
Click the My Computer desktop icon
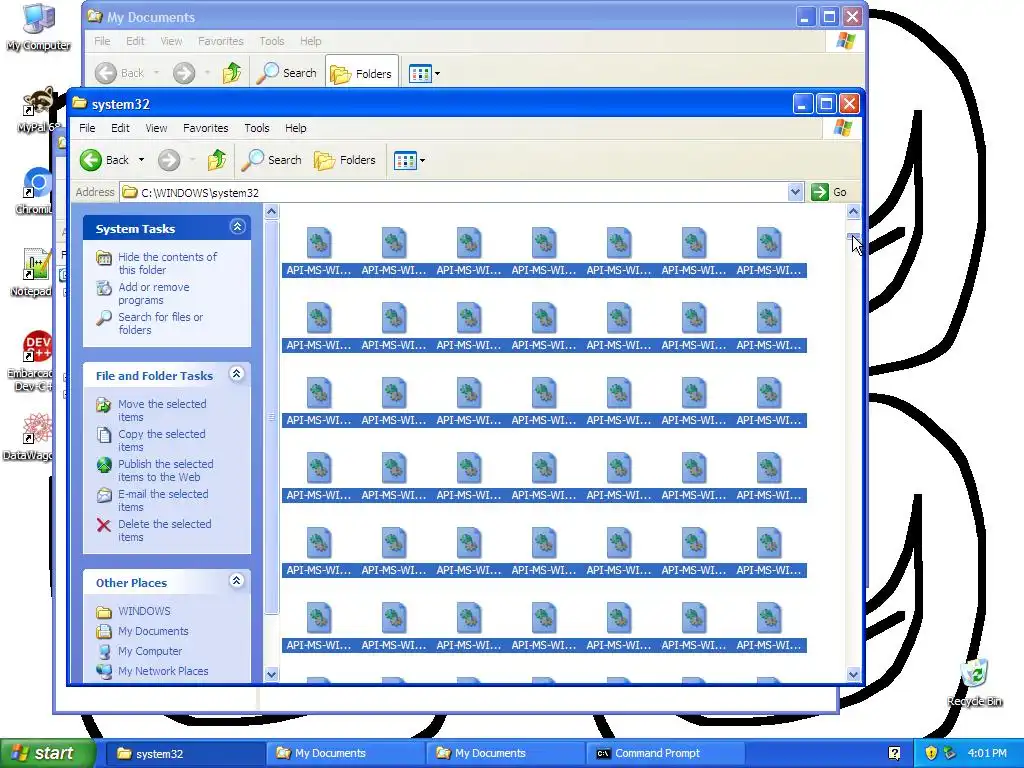pyautogui.click(x=39, y=28)
